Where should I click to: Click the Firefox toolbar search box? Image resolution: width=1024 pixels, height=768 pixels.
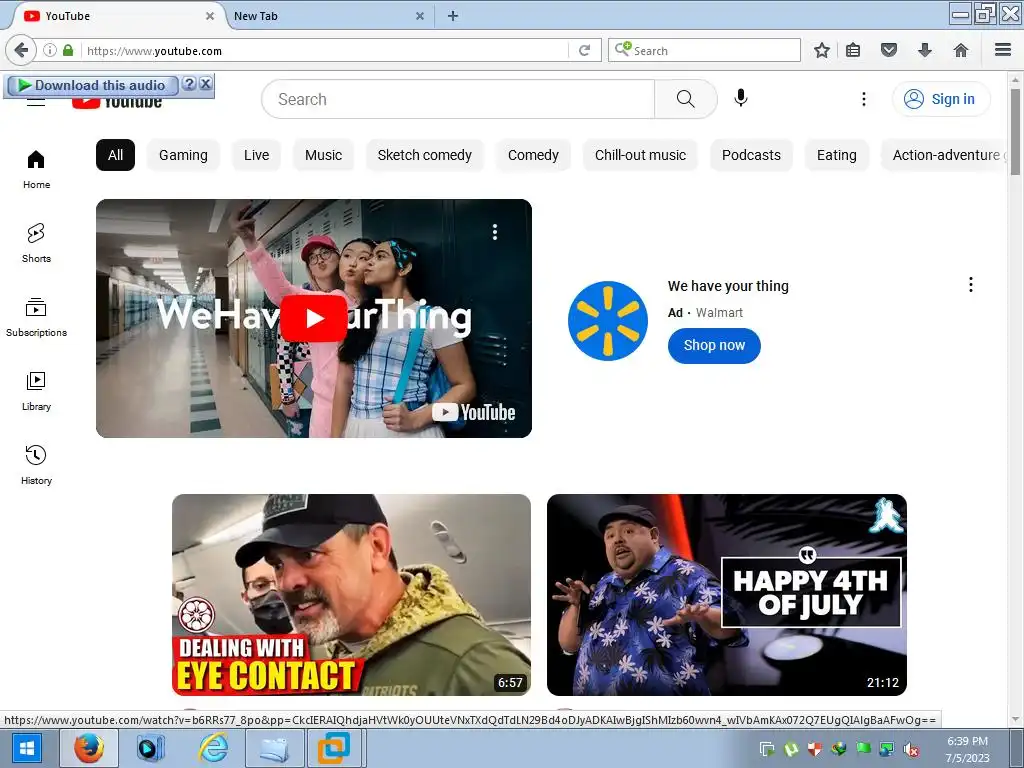[704, 50]
